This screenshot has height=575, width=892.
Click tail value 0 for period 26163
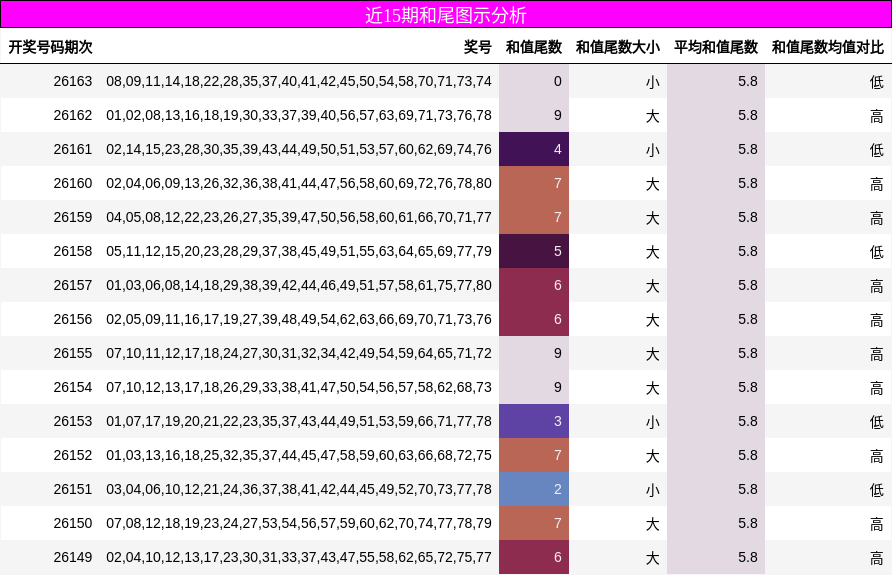tap(534, 81)
